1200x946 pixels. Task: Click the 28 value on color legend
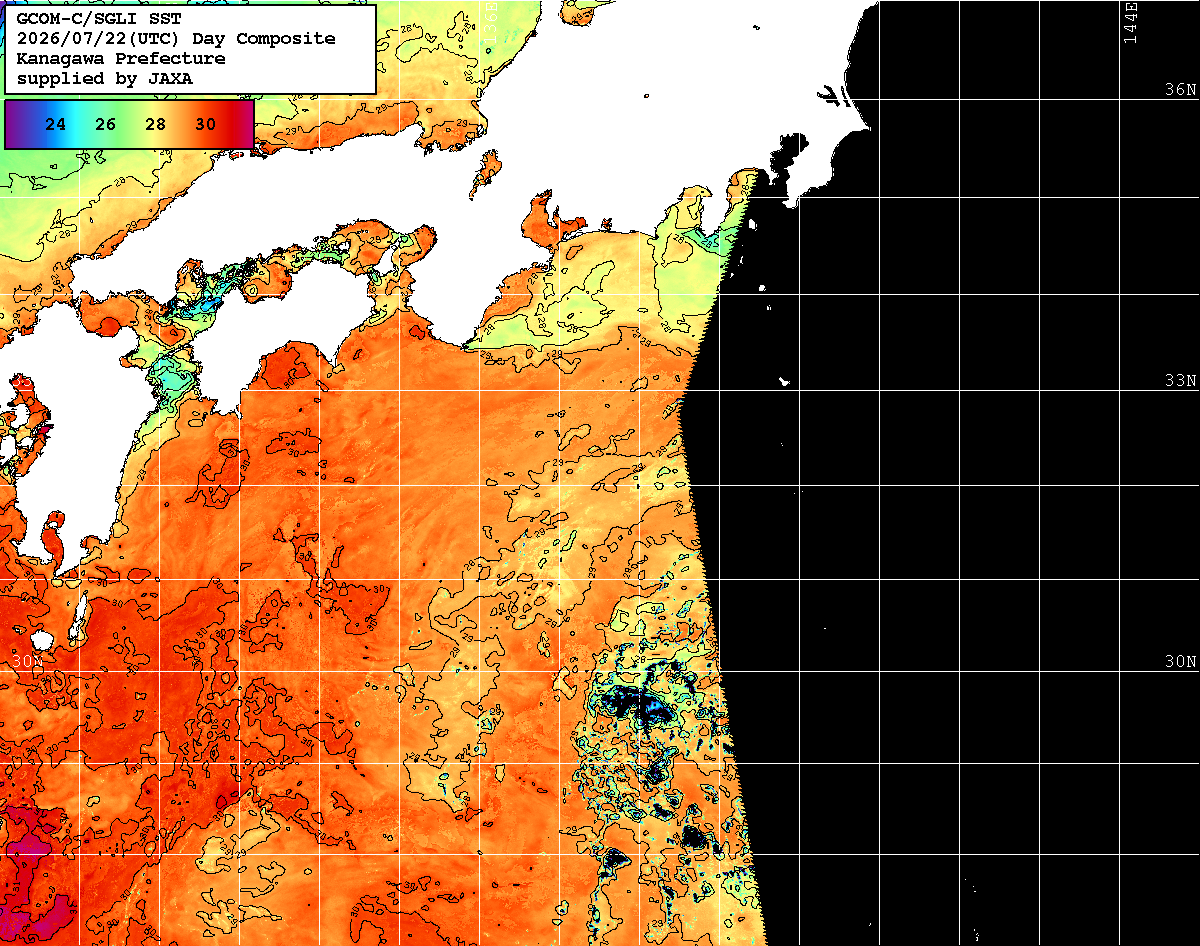[155, 124]
